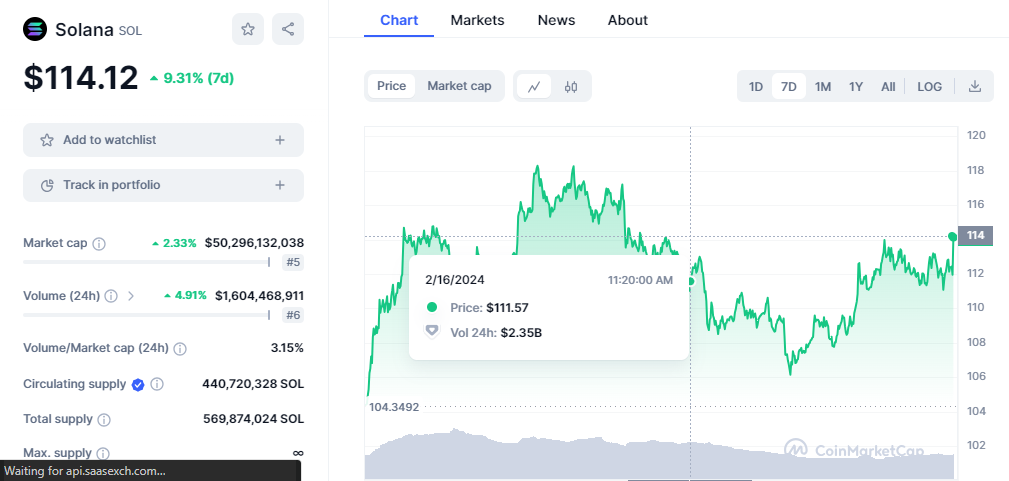Image resolution: width=1009 pixels, height=481 pixels.
Task: Open the share icon button
Action: coord(288,29)
